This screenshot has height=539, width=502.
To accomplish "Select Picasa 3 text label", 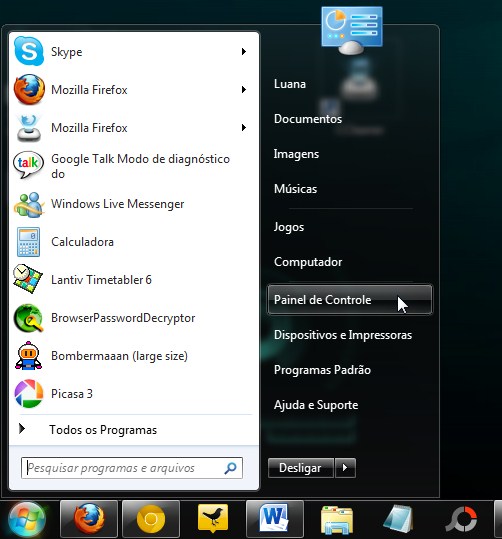I will (x=72, y=394).
